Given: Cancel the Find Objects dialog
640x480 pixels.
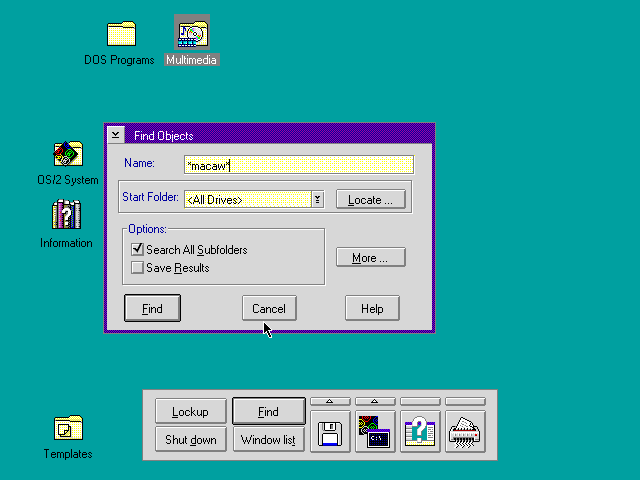Looking at the screenshot, I should pos(269,308).
